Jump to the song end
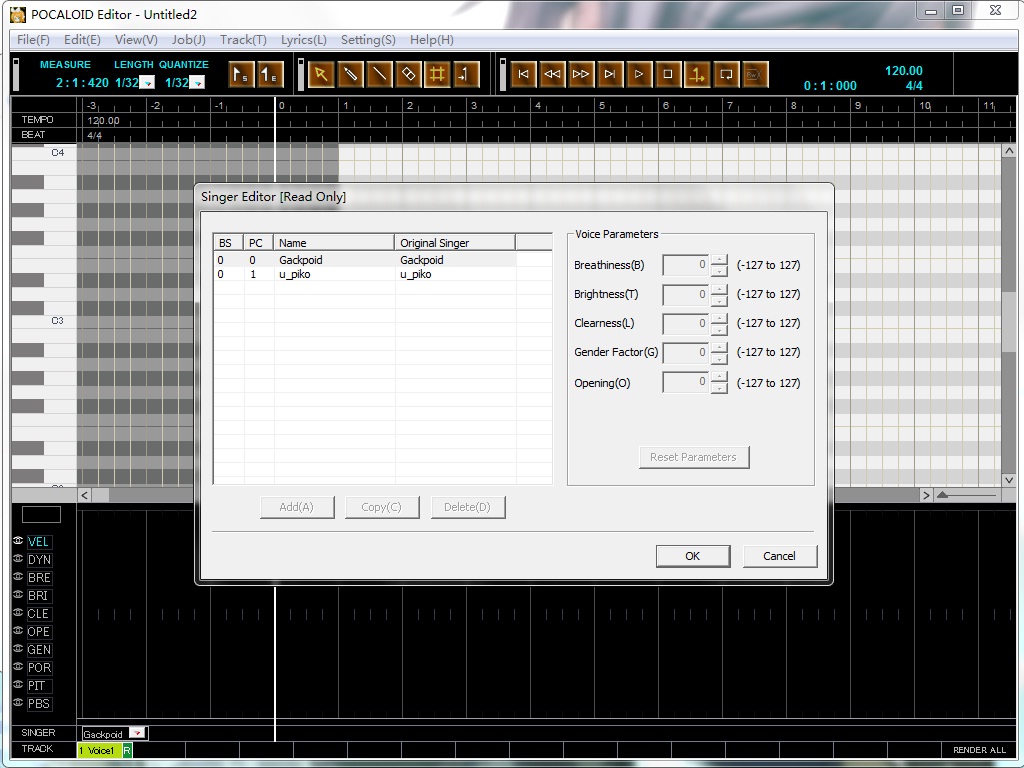This screenshot has width=1024, height=768. point(609,74)
